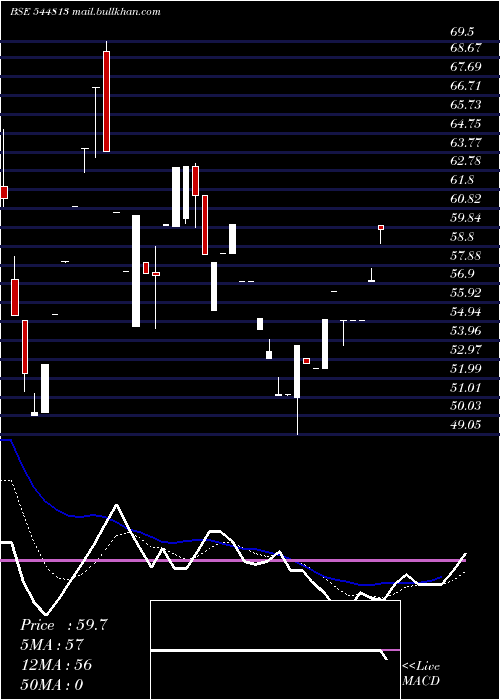Click the 65.73 price level label

coord(466,104)
